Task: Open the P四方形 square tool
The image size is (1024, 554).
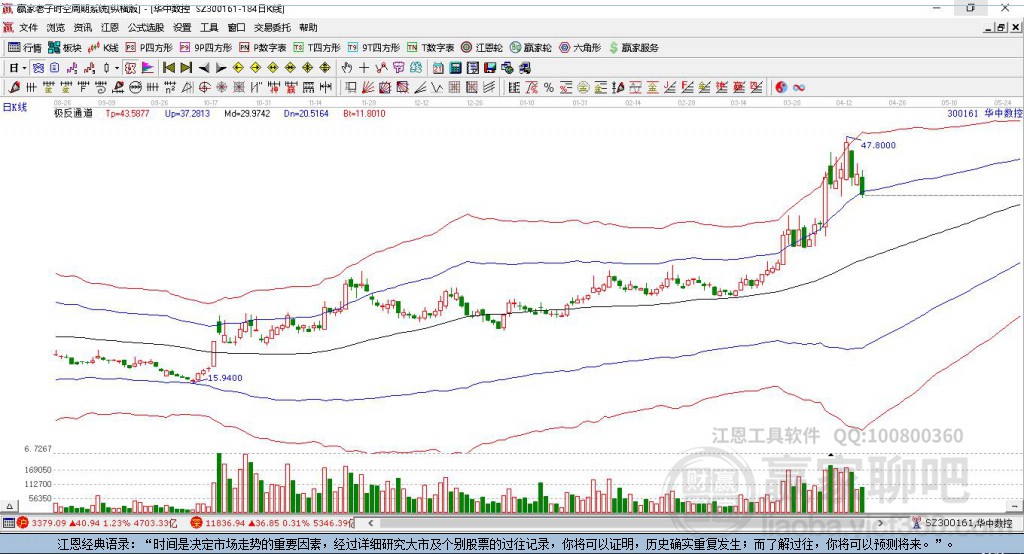Action: point(149,48)
